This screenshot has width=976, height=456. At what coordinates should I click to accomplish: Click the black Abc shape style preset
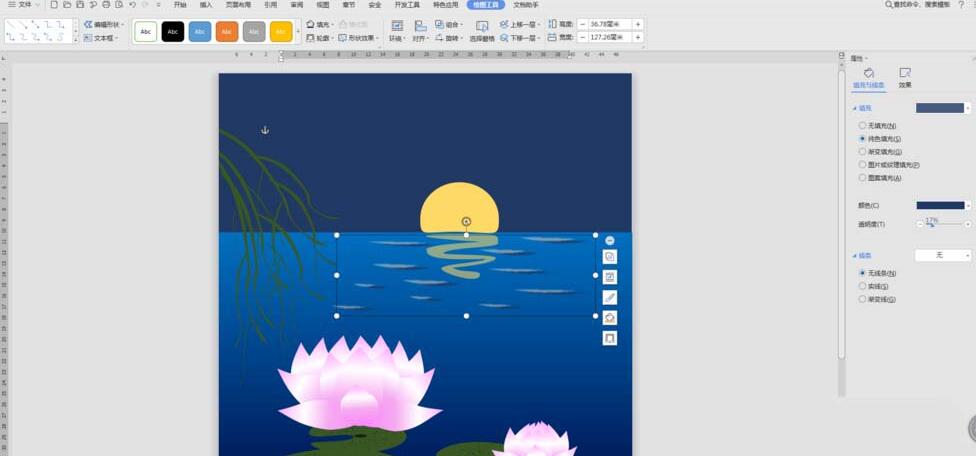tap(173, 31)
